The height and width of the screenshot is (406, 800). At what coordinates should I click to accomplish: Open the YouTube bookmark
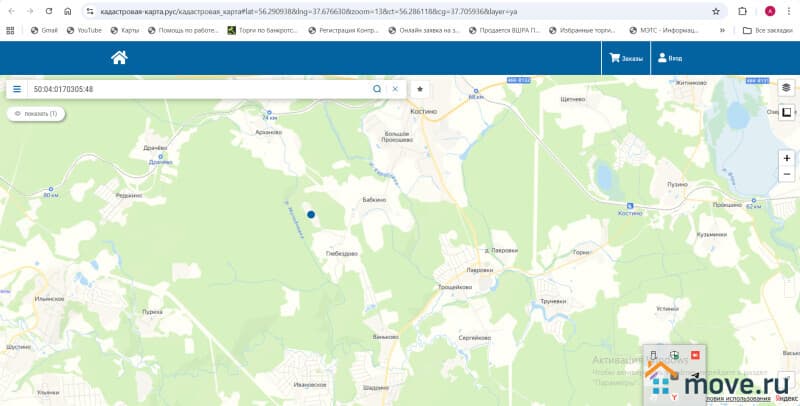pos(84,30)
